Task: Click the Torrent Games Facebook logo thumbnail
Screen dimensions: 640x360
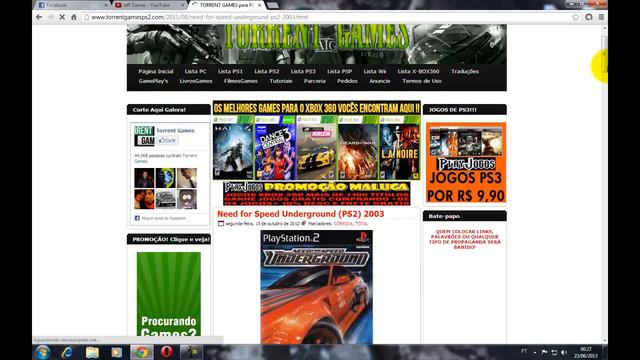Action: click(144, 136)
